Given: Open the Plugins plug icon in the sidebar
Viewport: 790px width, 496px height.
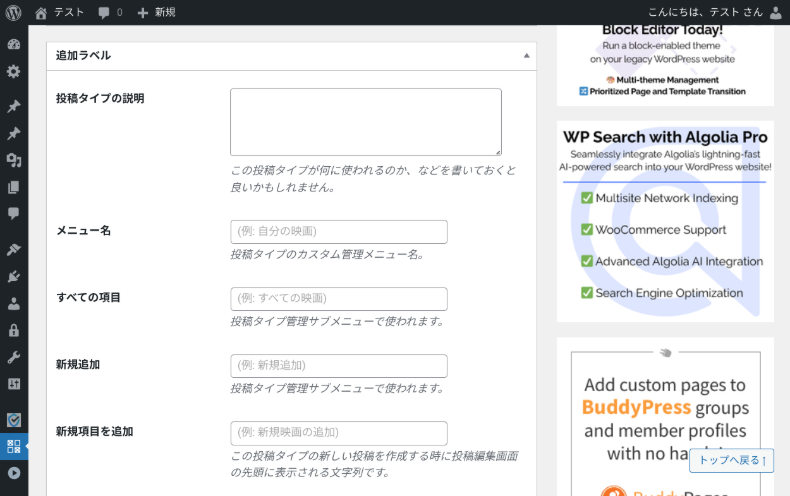Looking at the screenshot, I should [14, 276].
